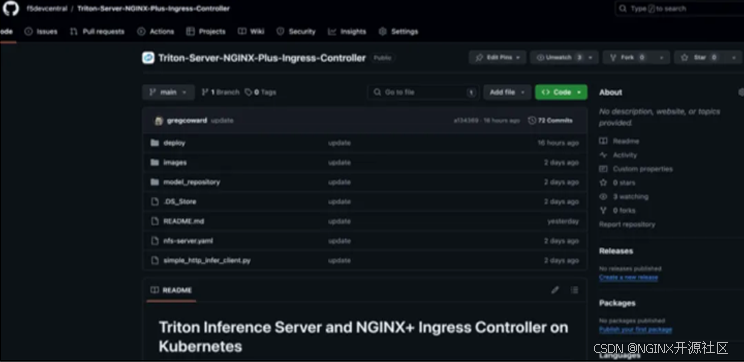Focus the 'Type / to search' field
744x362 pixels.
tap(680, 9)
